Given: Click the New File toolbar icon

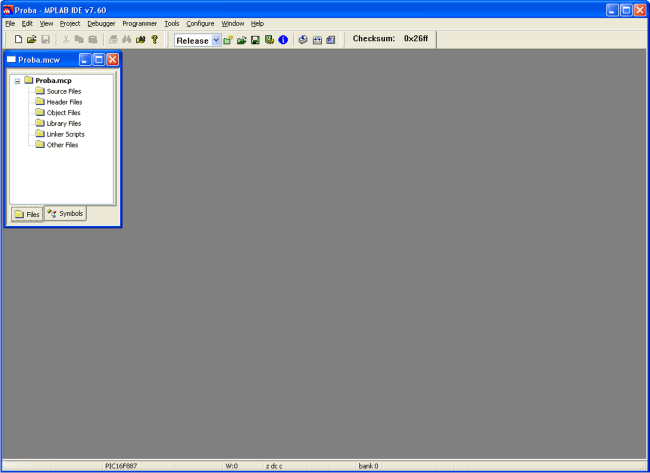Looking at the screenshot, I should point(18,39).
